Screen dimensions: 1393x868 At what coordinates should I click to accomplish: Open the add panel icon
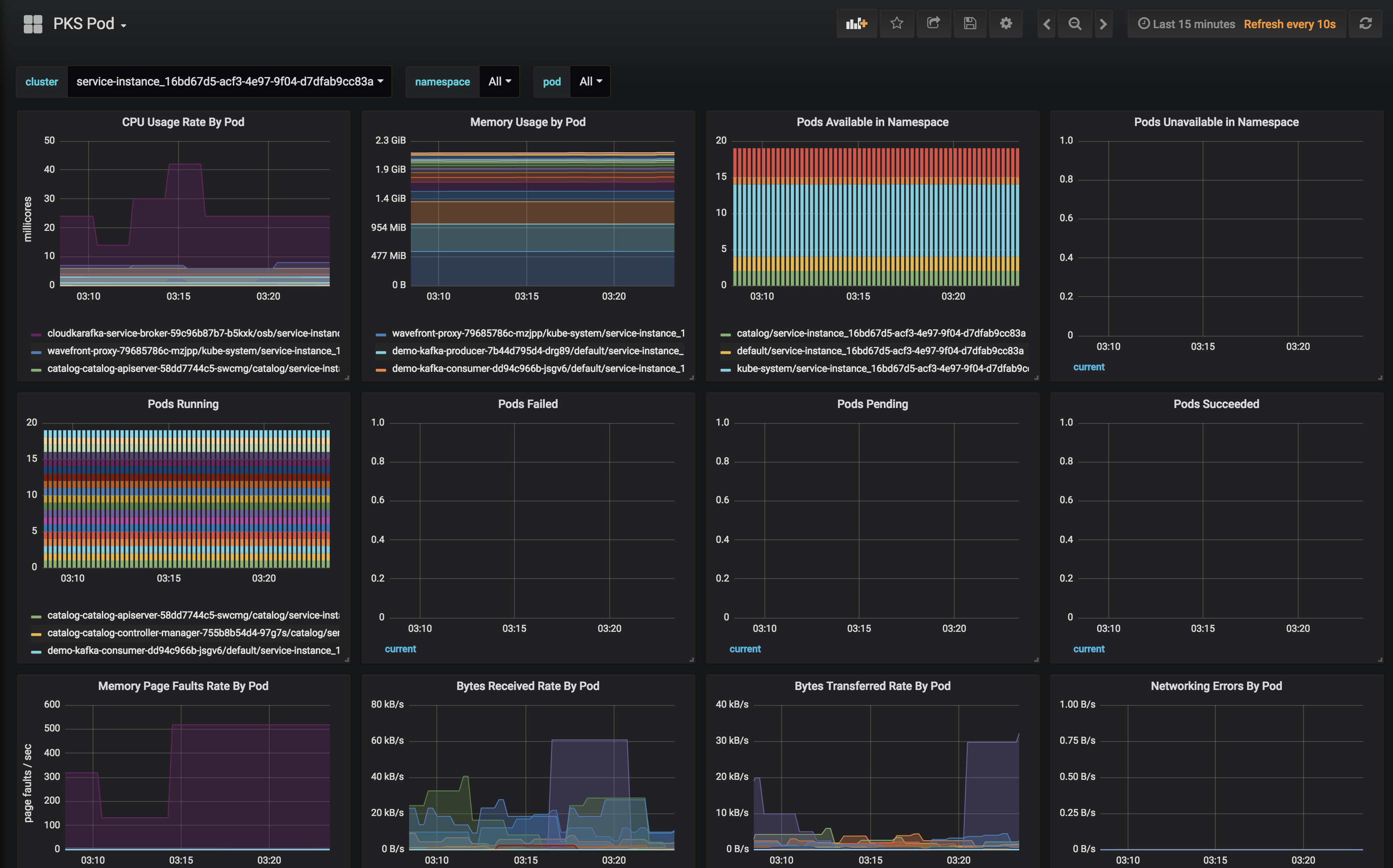pyautogui.click(x=856, y=23)
